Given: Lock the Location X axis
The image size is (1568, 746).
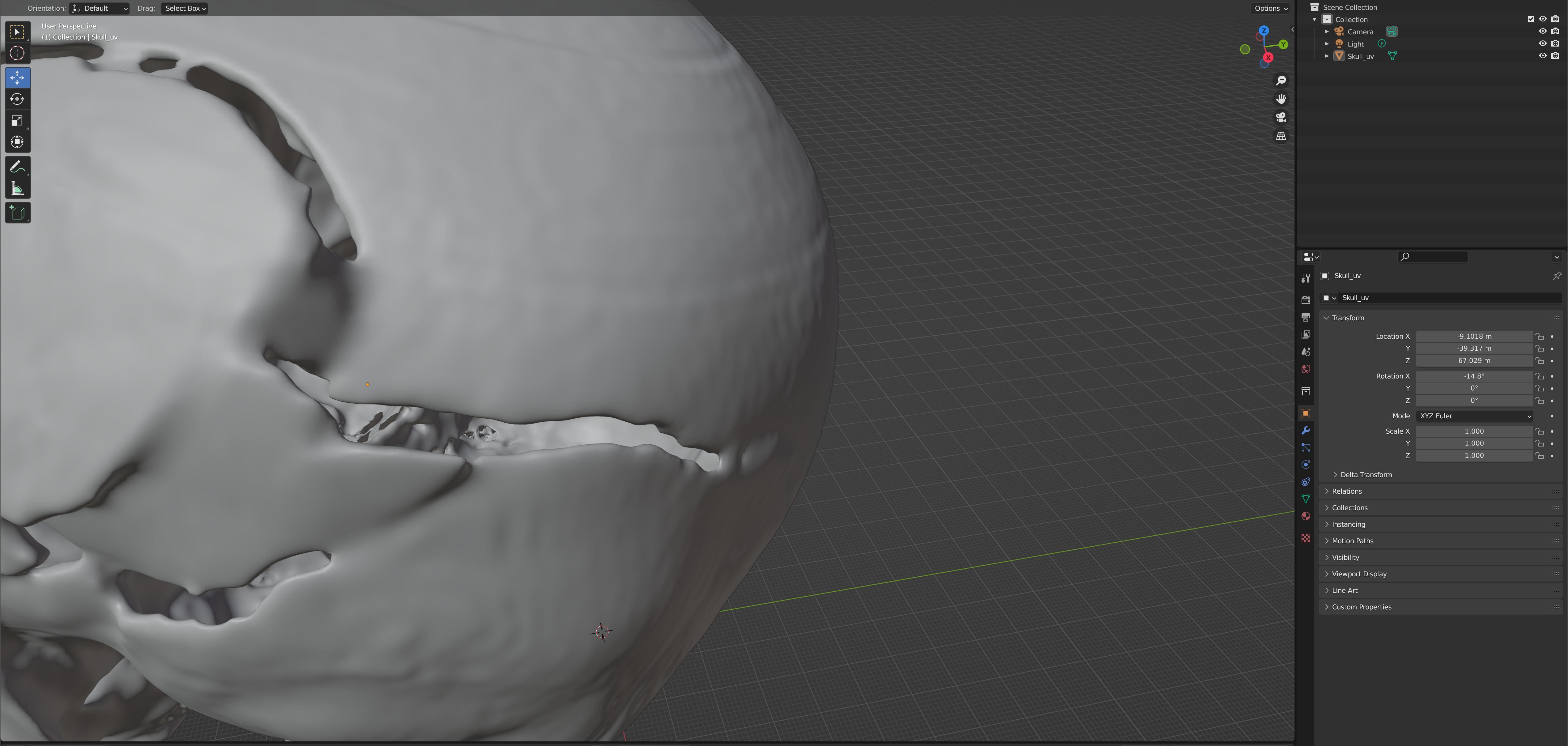Looking at the screenshot, I should (1540, 337).
